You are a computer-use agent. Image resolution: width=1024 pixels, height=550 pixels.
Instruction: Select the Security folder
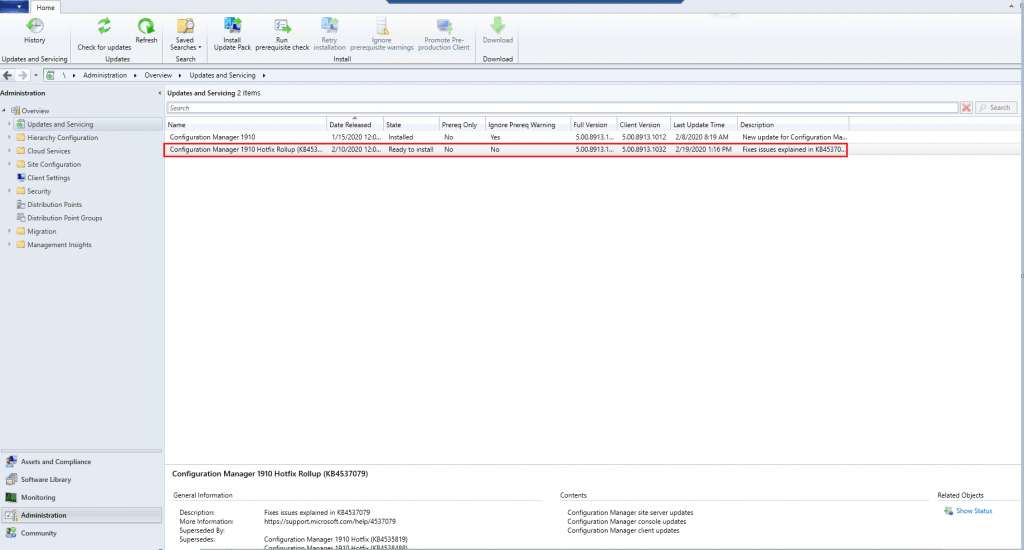(x=39, y=191)
